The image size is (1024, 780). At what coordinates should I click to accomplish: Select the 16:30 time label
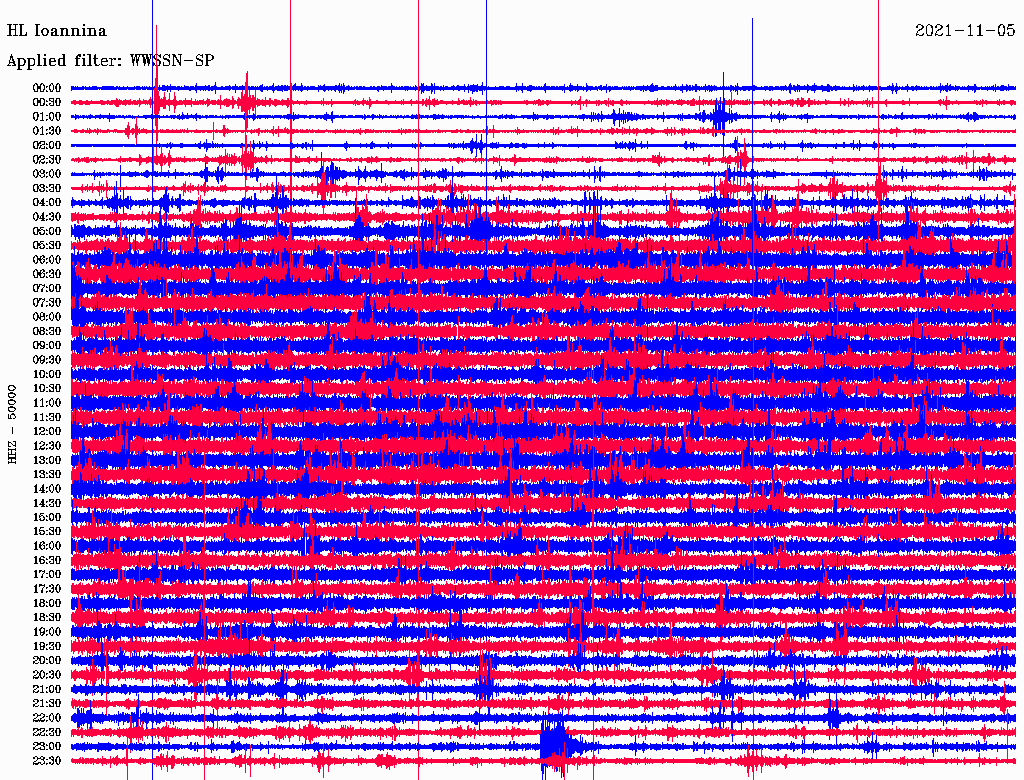(47, 561)
